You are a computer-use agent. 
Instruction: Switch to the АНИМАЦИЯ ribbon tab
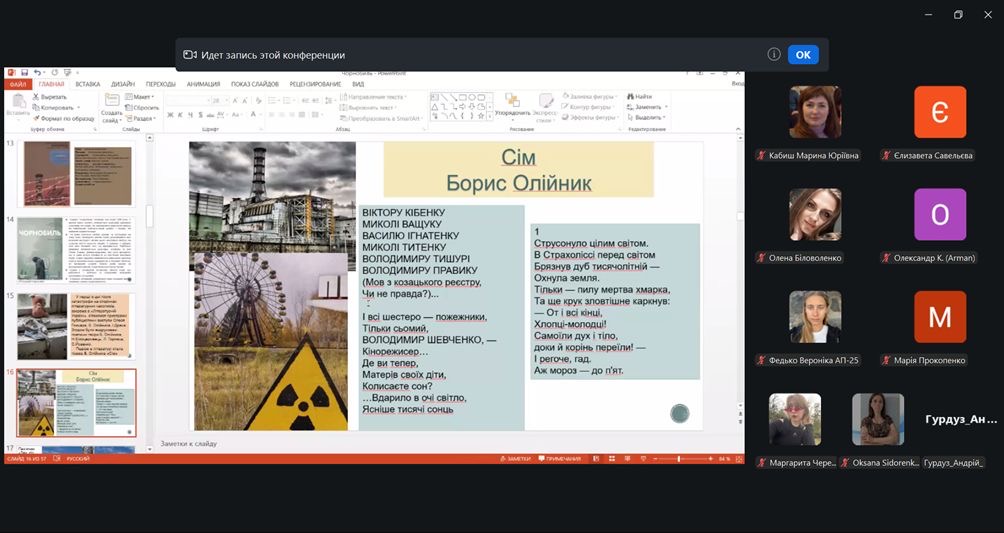tap(203, 84)
